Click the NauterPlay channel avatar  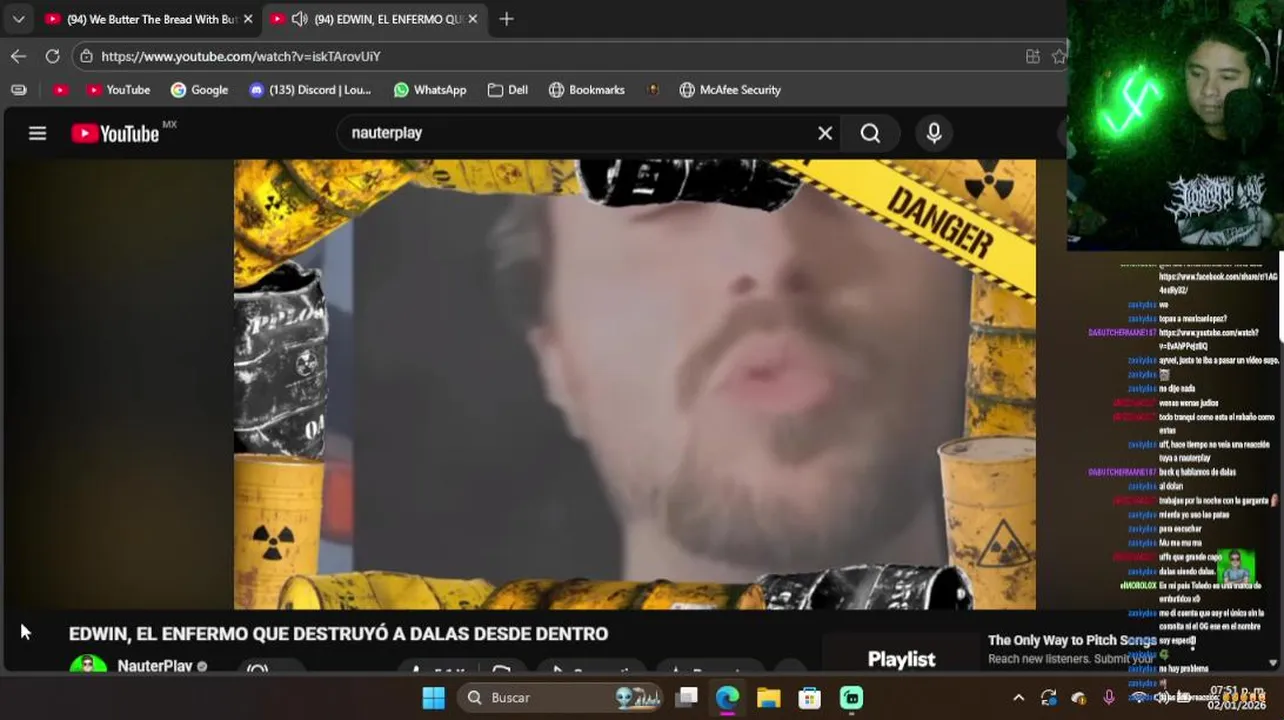pos(88,665)
